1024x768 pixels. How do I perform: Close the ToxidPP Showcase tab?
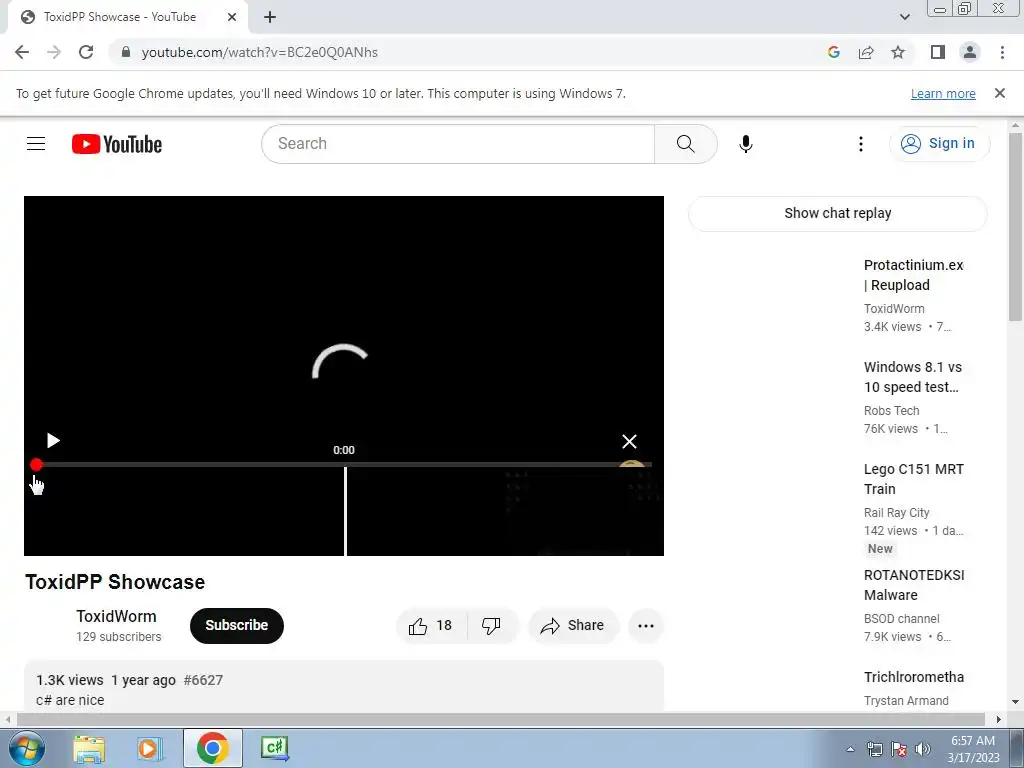(x=232, y=18)
